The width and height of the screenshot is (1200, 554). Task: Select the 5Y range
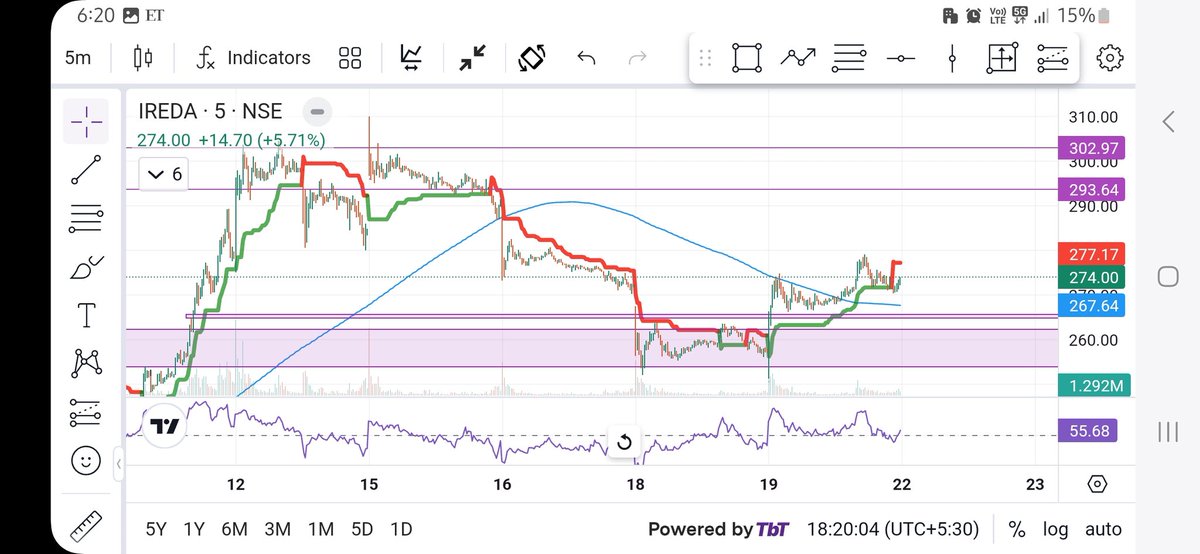(x=157, y=529)
